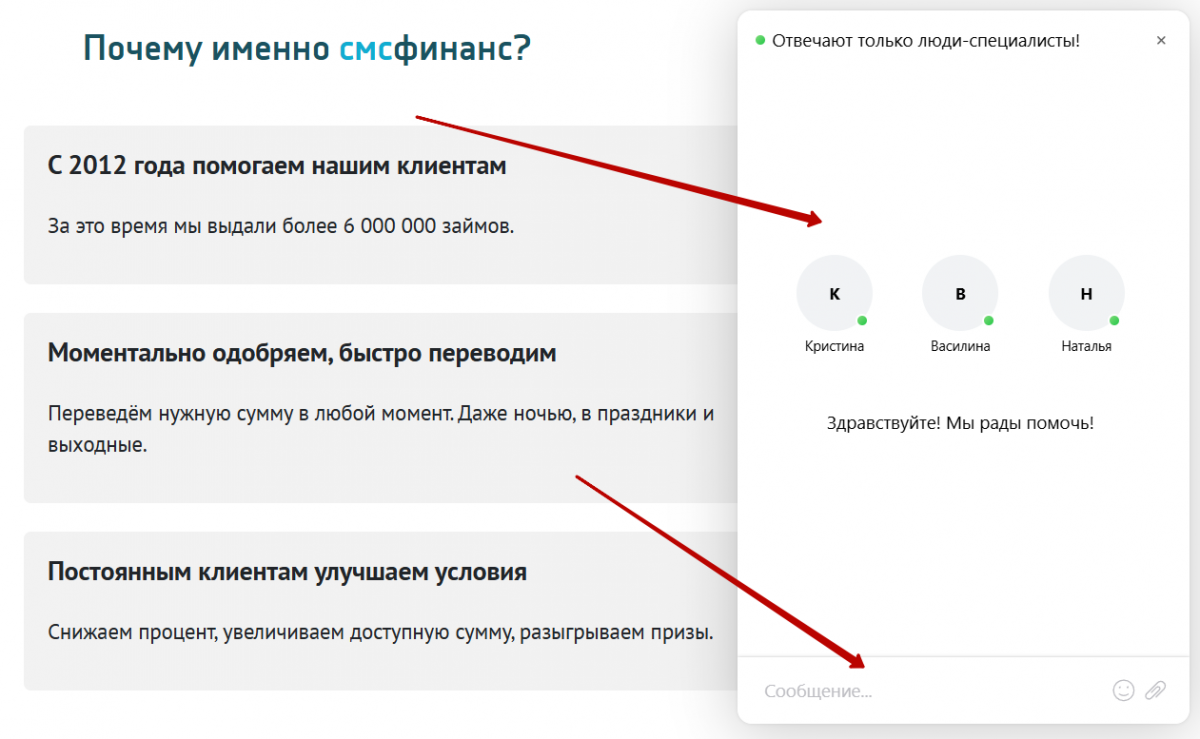Click heading Почему именно смсфинанс?
1200x739 pixels.
click(x=307, y=48)
